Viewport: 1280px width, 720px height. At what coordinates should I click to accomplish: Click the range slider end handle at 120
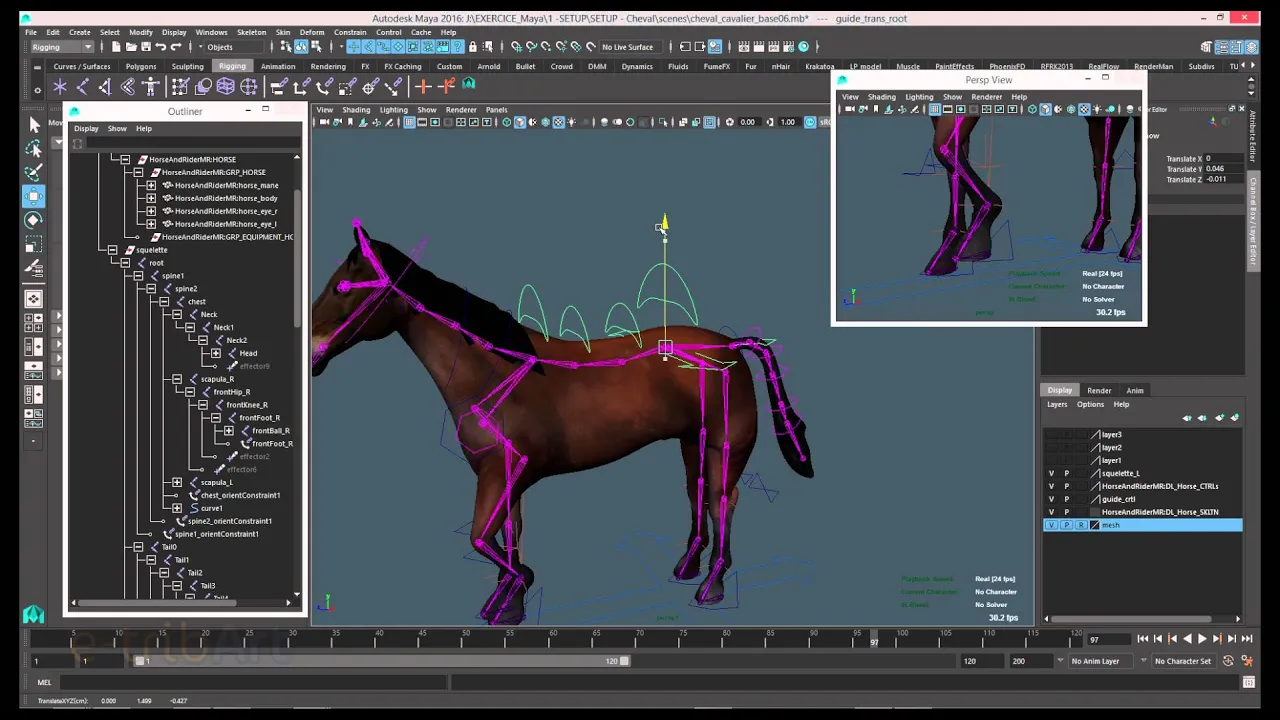point(624,661)
